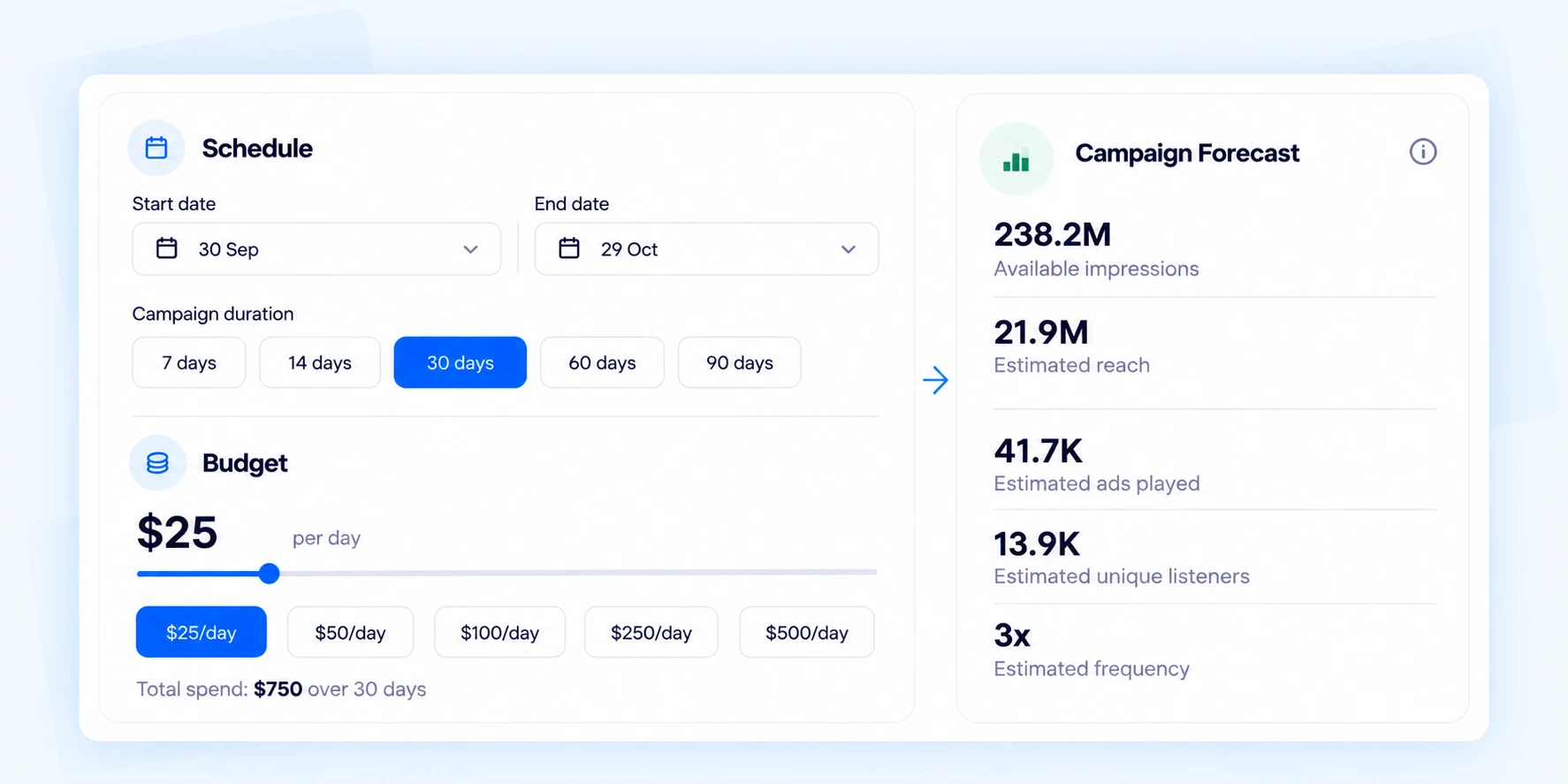The height and width of the screenshot is (784, 1568).
Task: Click the Campaign duration label
Action: pos(213,314)
